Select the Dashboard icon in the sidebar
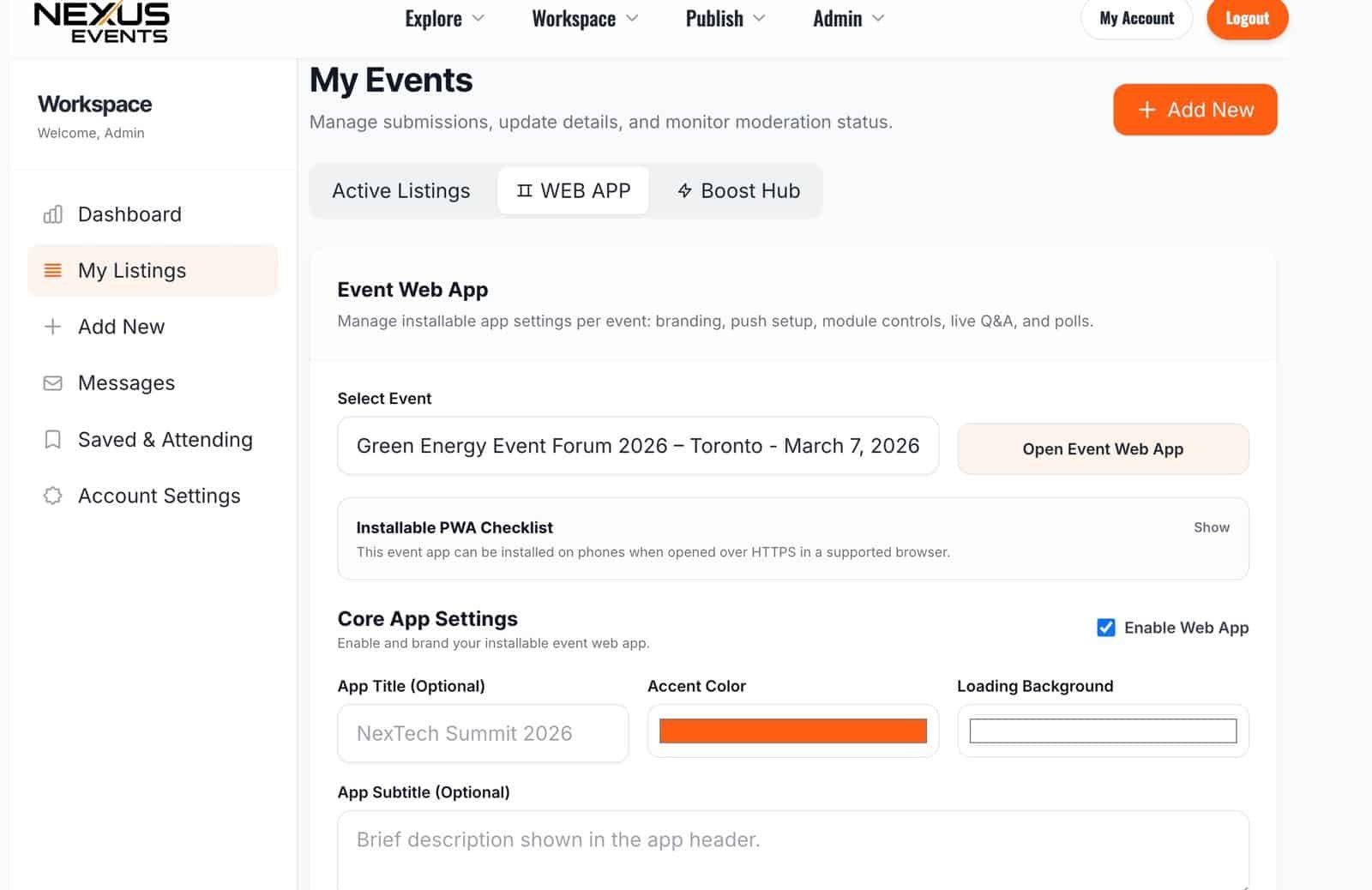 (x=52, y=213)
